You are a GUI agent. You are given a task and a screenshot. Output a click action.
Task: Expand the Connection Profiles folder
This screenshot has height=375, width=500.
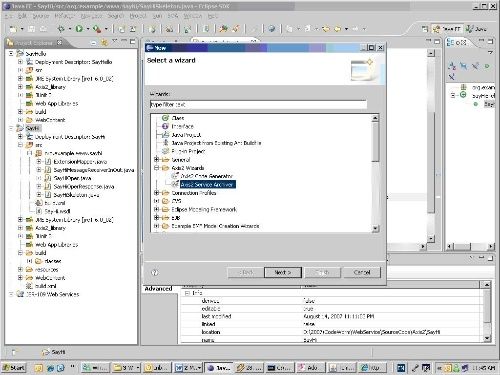pyautogui.click(x=156, y=193)
